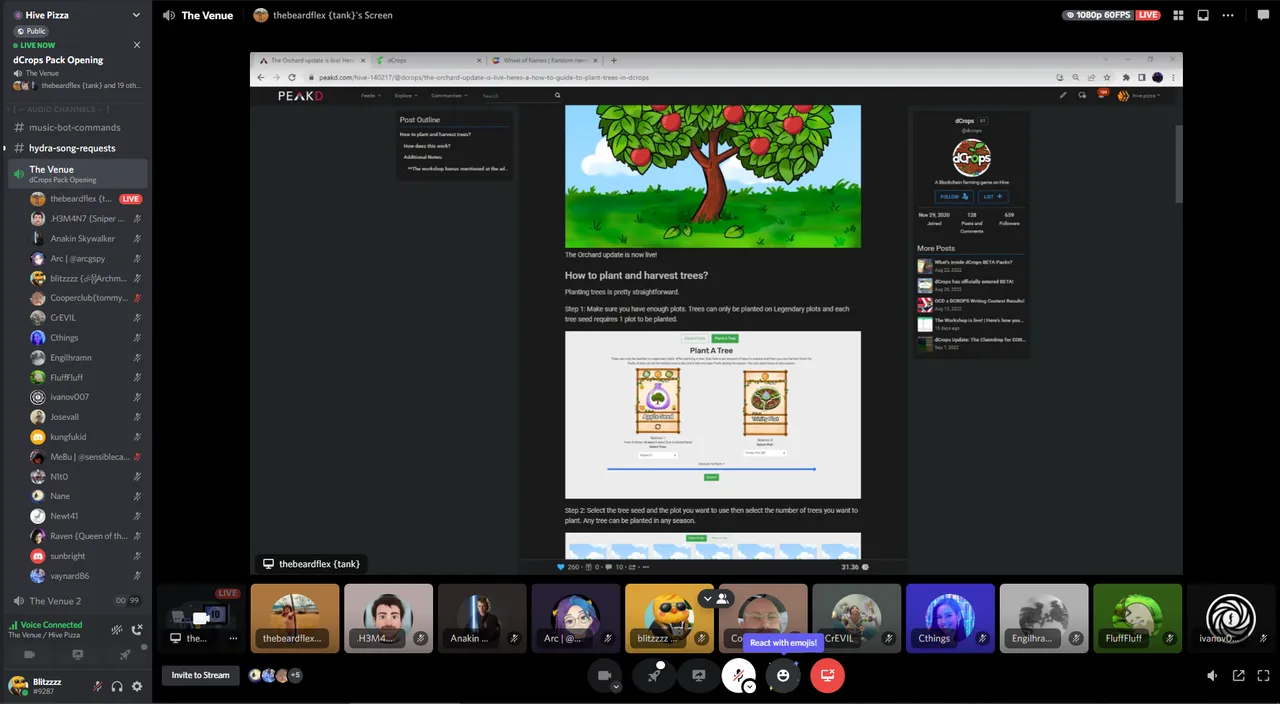This screenshot has width=1280, height=704.
Task: Select kungfukid in the voice user list
Action: pyautogui.click(x=85, y=437)
